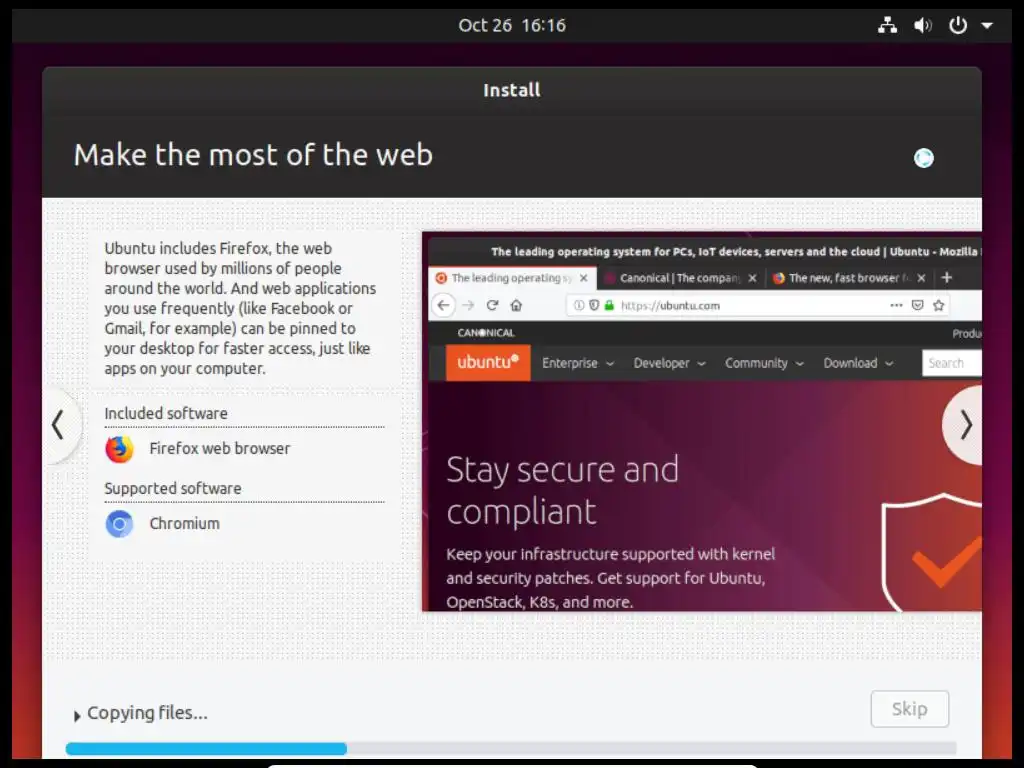Click the Pocket save icon

point(918,305)
